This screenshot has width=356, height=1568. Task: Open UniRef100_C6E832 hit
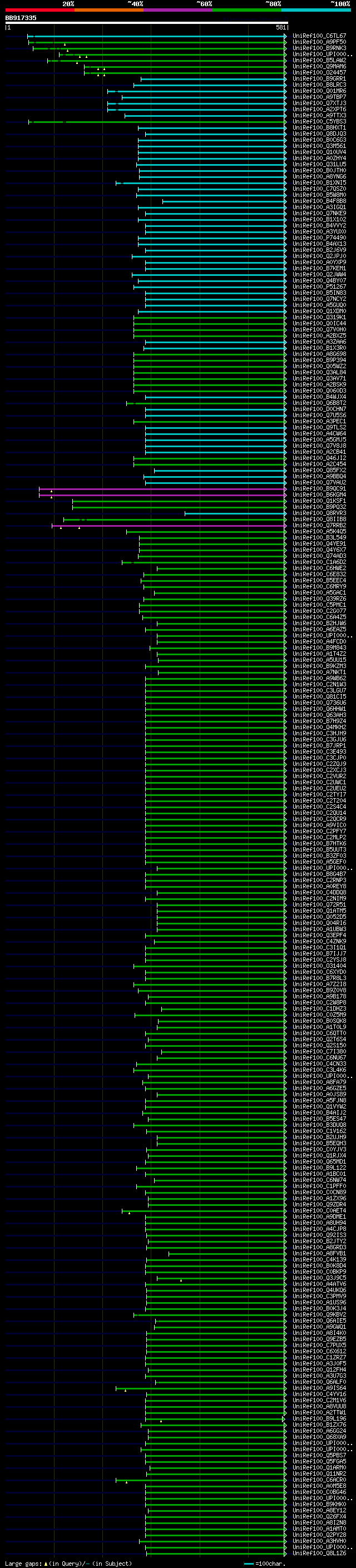click(x=319, y=575)
